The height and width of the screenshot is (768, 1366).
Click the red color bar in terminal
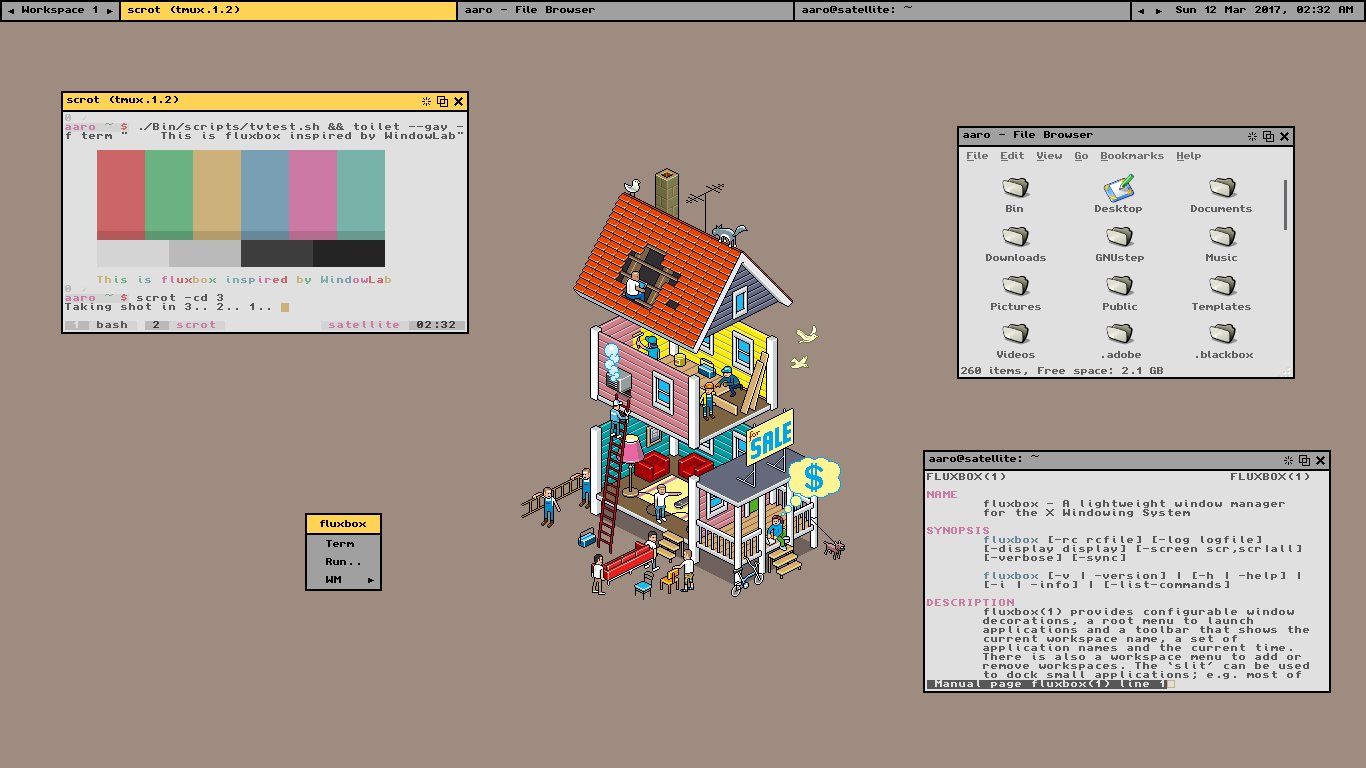click(121, 195)
